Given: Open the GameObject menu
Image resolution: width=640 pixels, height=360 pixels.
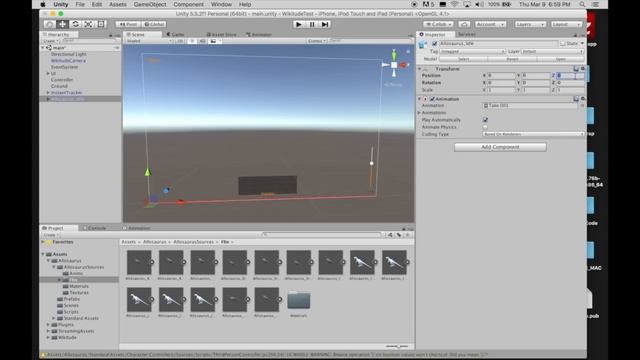Looking at the screenshot, I should pyautogui.click(x=150, y=4).
